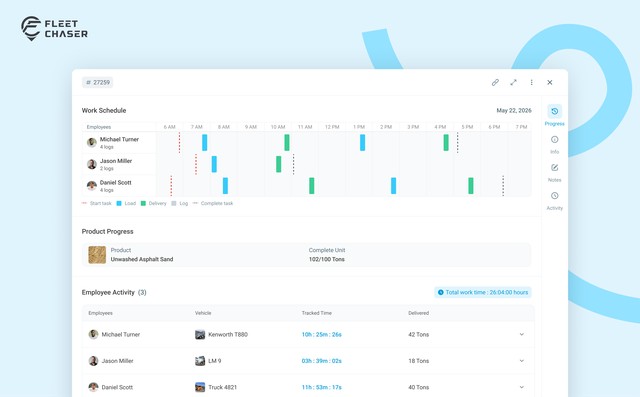The image size is (640, 397).
Task: Click the #27259 ID tag
Action: click(x=98, y=82)
